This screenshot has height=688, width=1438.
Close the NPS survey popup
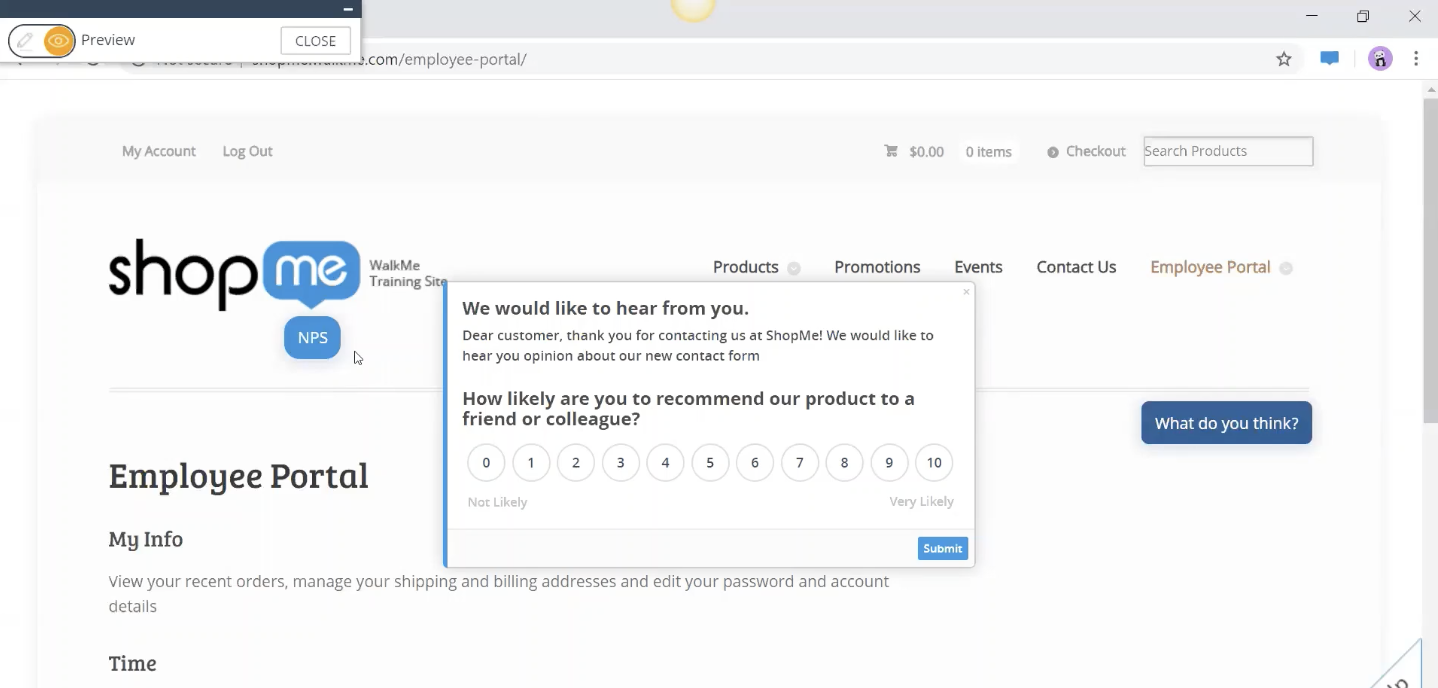click(x=966, y=292)
